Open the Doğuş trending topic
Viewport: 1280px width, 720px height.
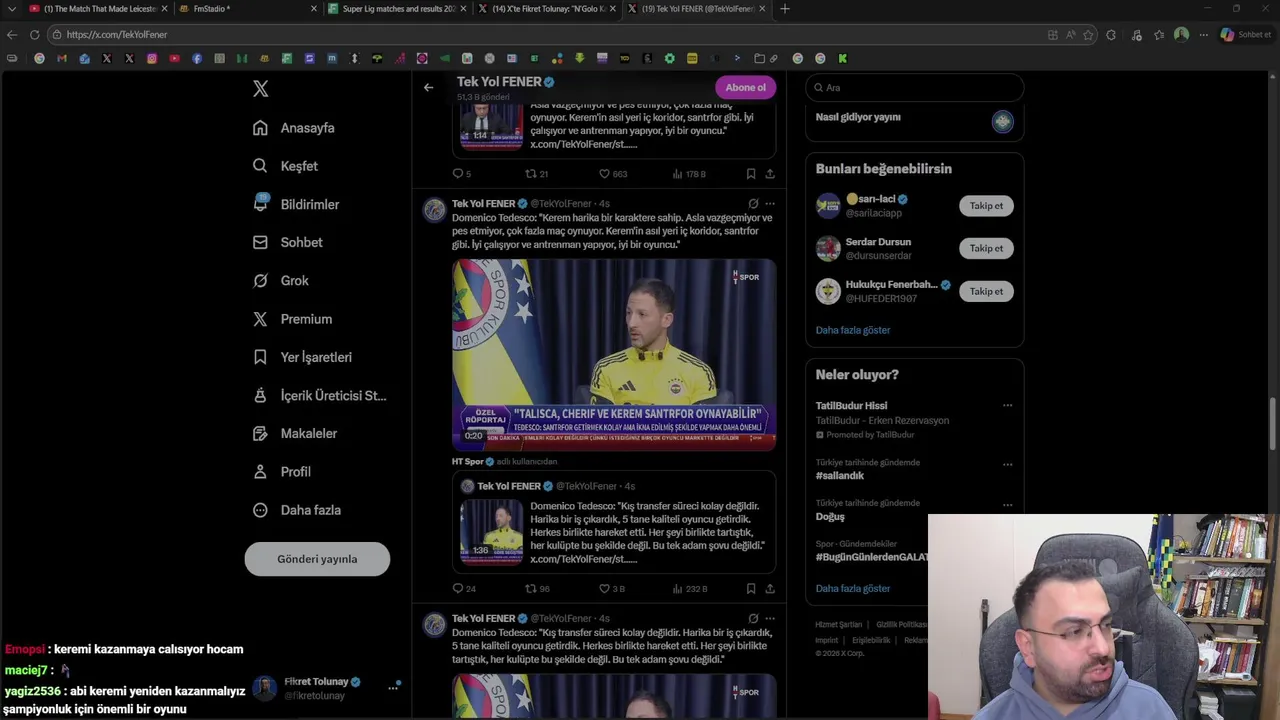click(830, 517)
